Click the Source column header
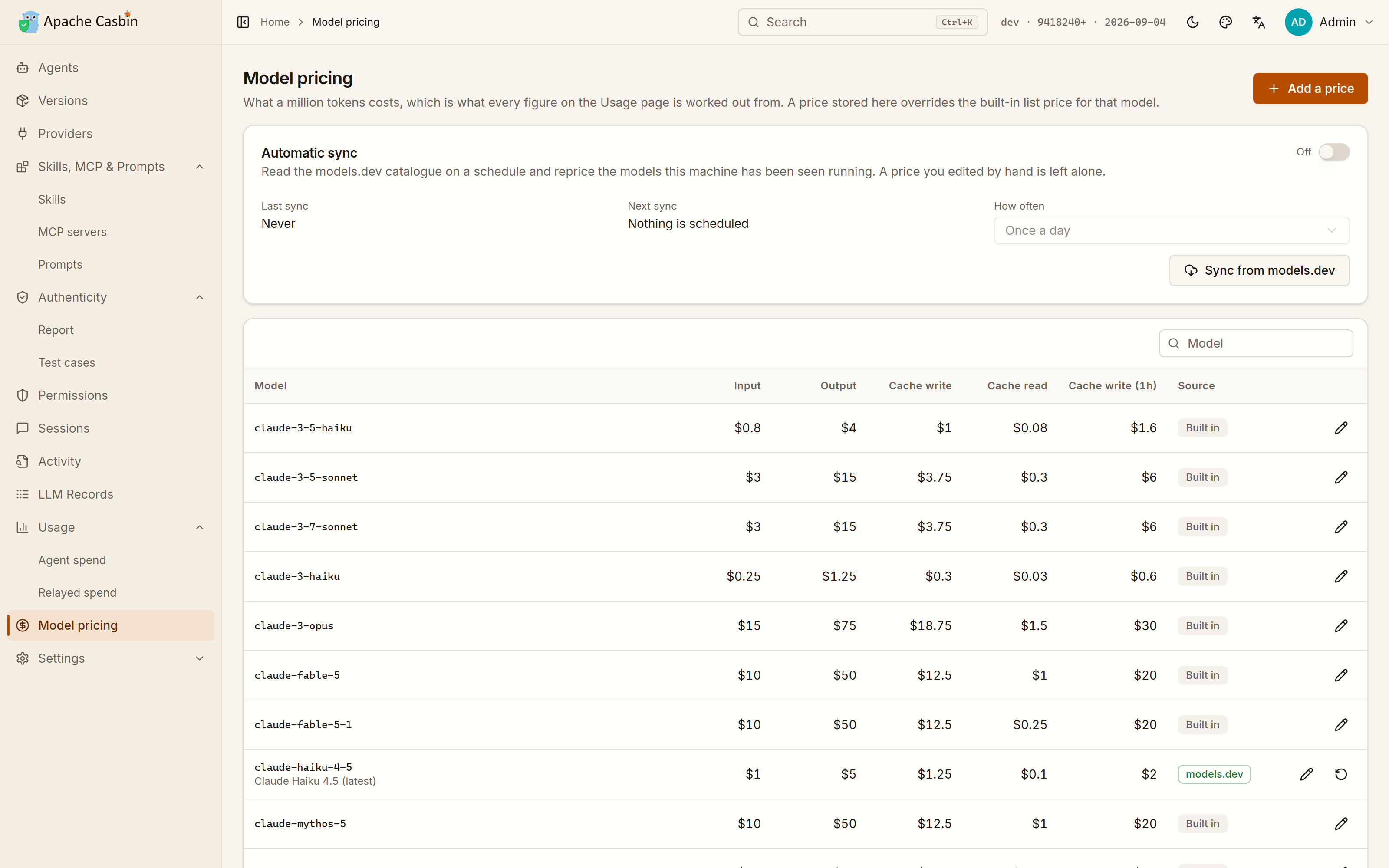 tap(1196, 386)
